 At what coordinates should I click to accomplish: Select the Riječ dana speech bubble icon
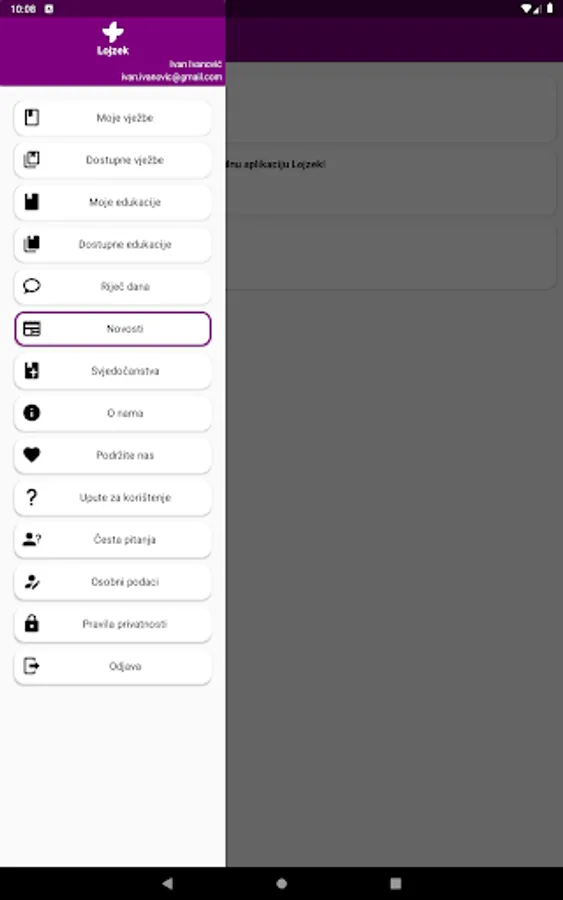(x=32, y=286)
